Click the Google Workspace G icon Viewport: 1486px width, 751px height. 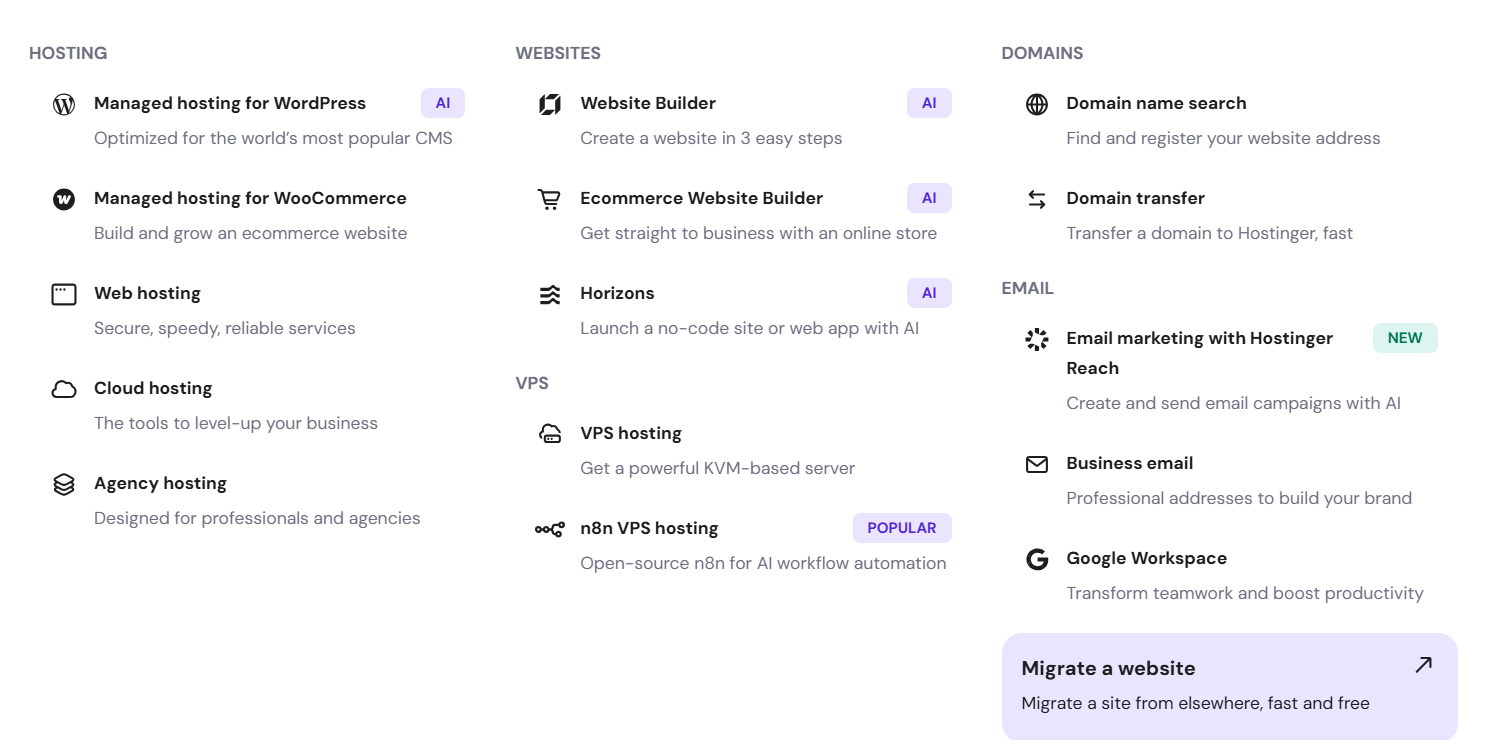click(1037, 559)
